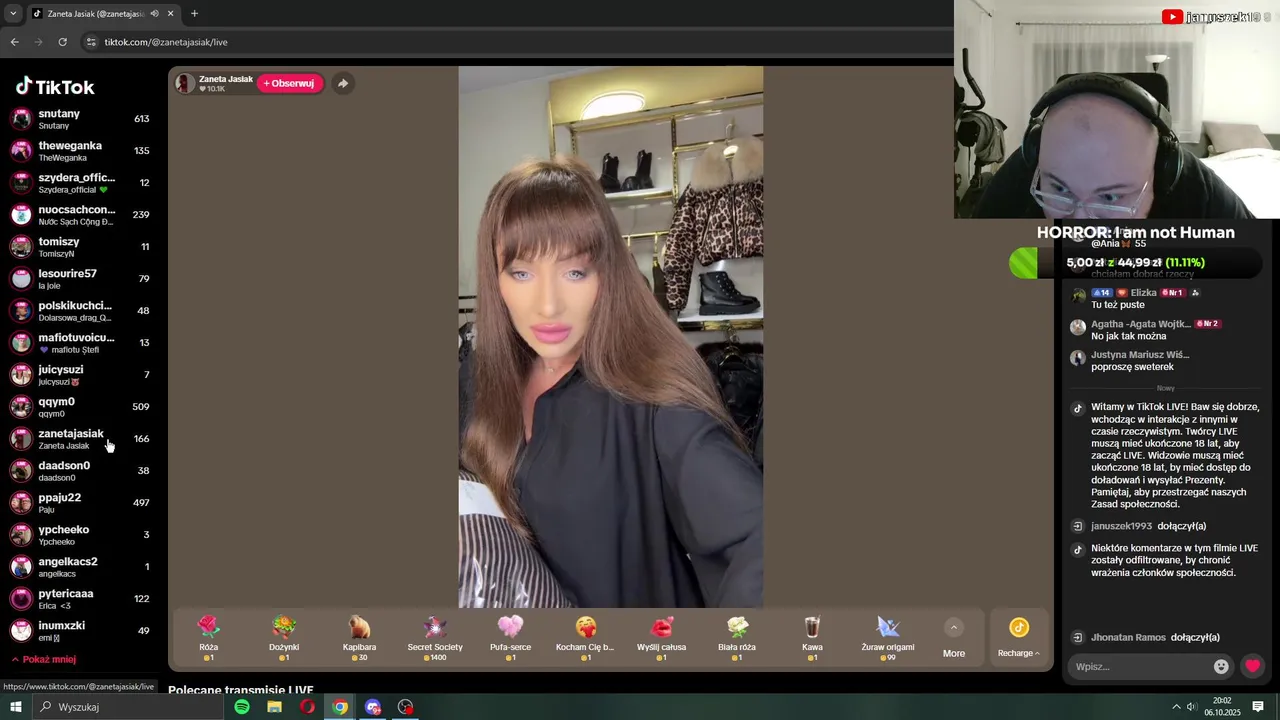Viewport: 1280px width, 720px height.
Task: Send the Dożynki gift
Action: click(284, 637)
